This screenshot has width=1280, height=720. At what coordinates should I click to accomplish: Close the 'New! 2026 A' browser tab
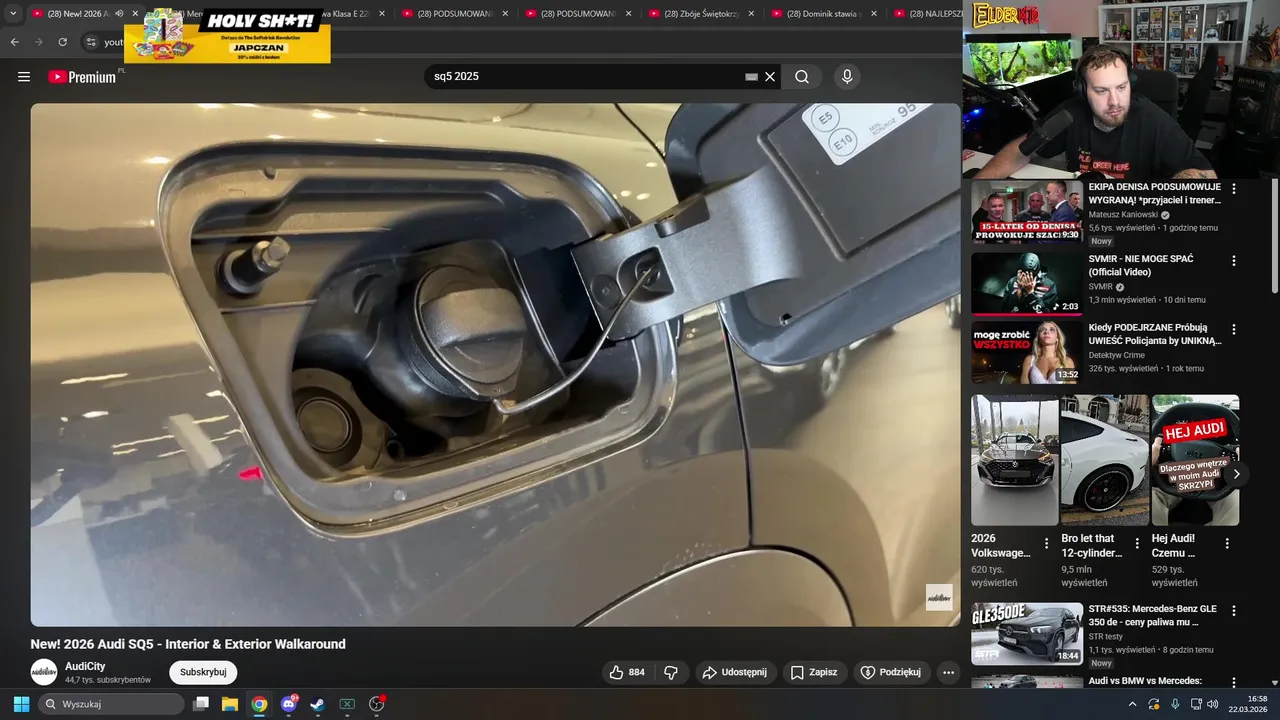point(135,14)
